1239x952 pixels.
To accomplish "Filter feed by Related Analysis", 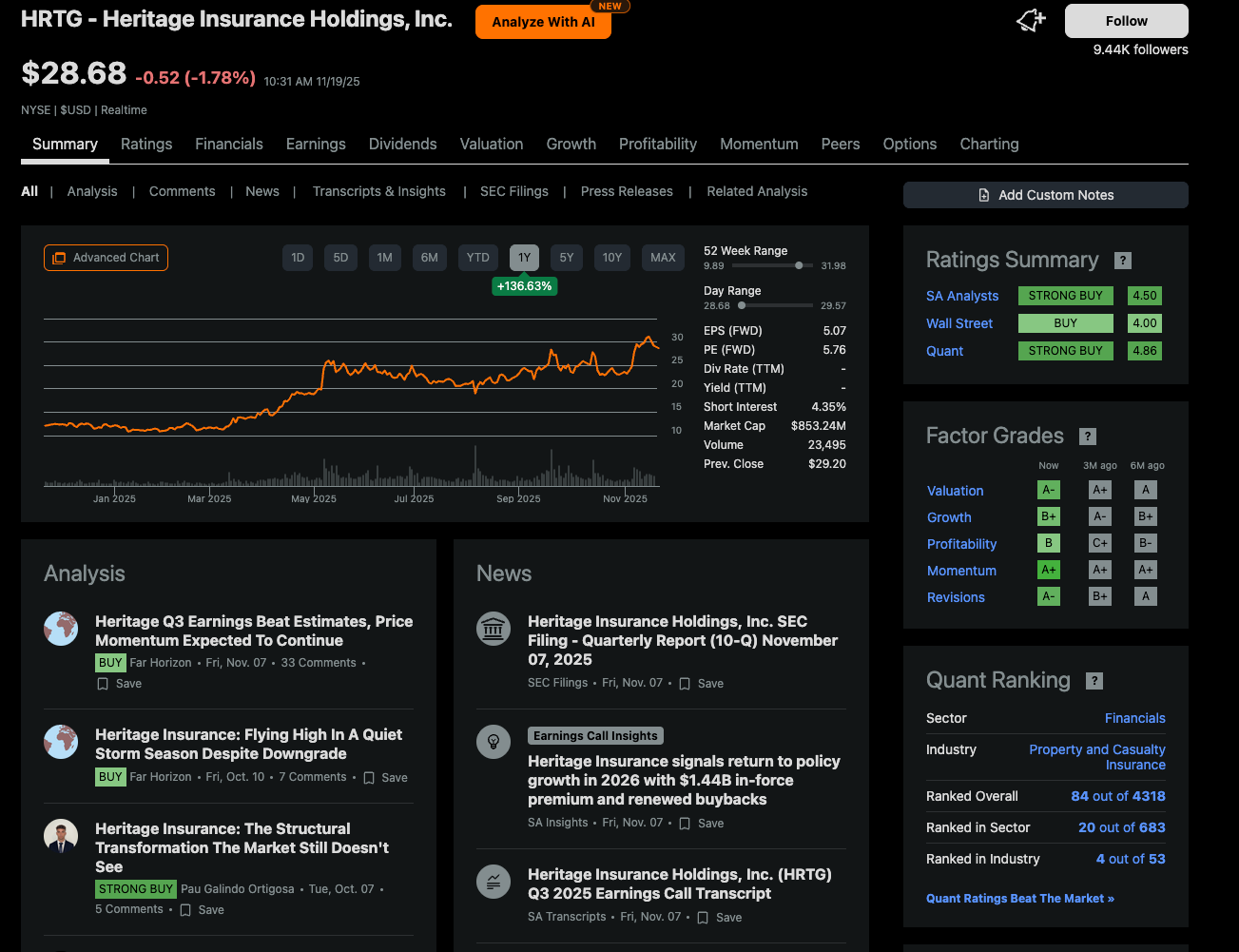I will point(757,191).
